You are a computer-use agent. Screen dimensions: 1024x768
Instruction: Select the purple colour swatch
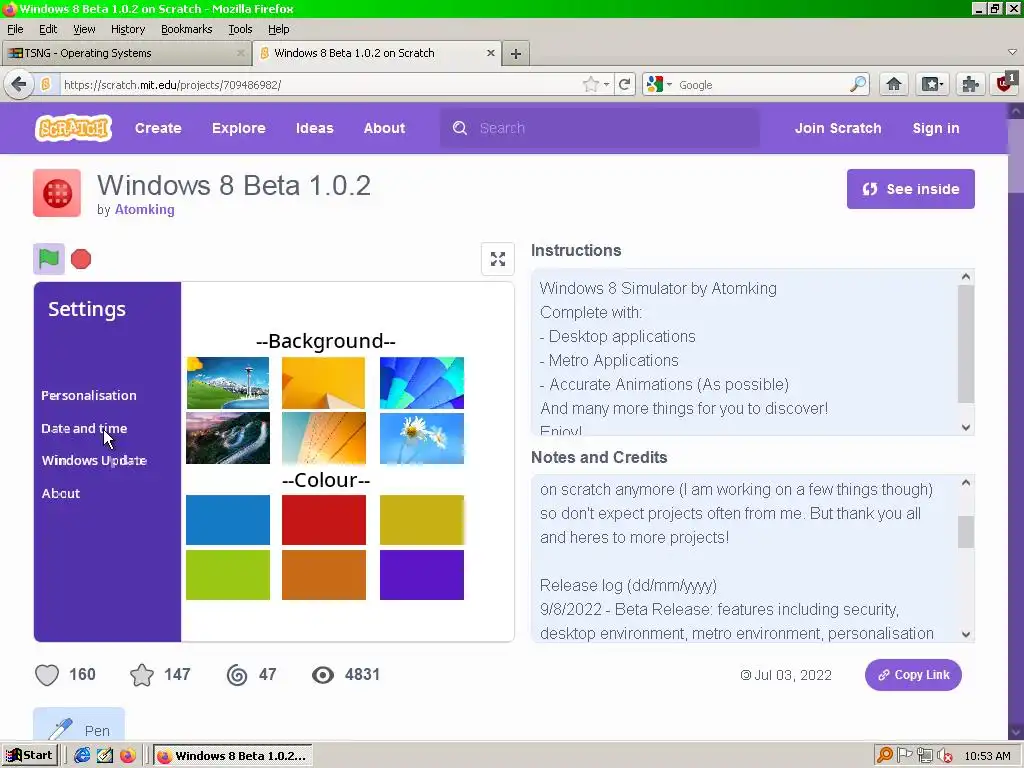click(x=422, y=575)
